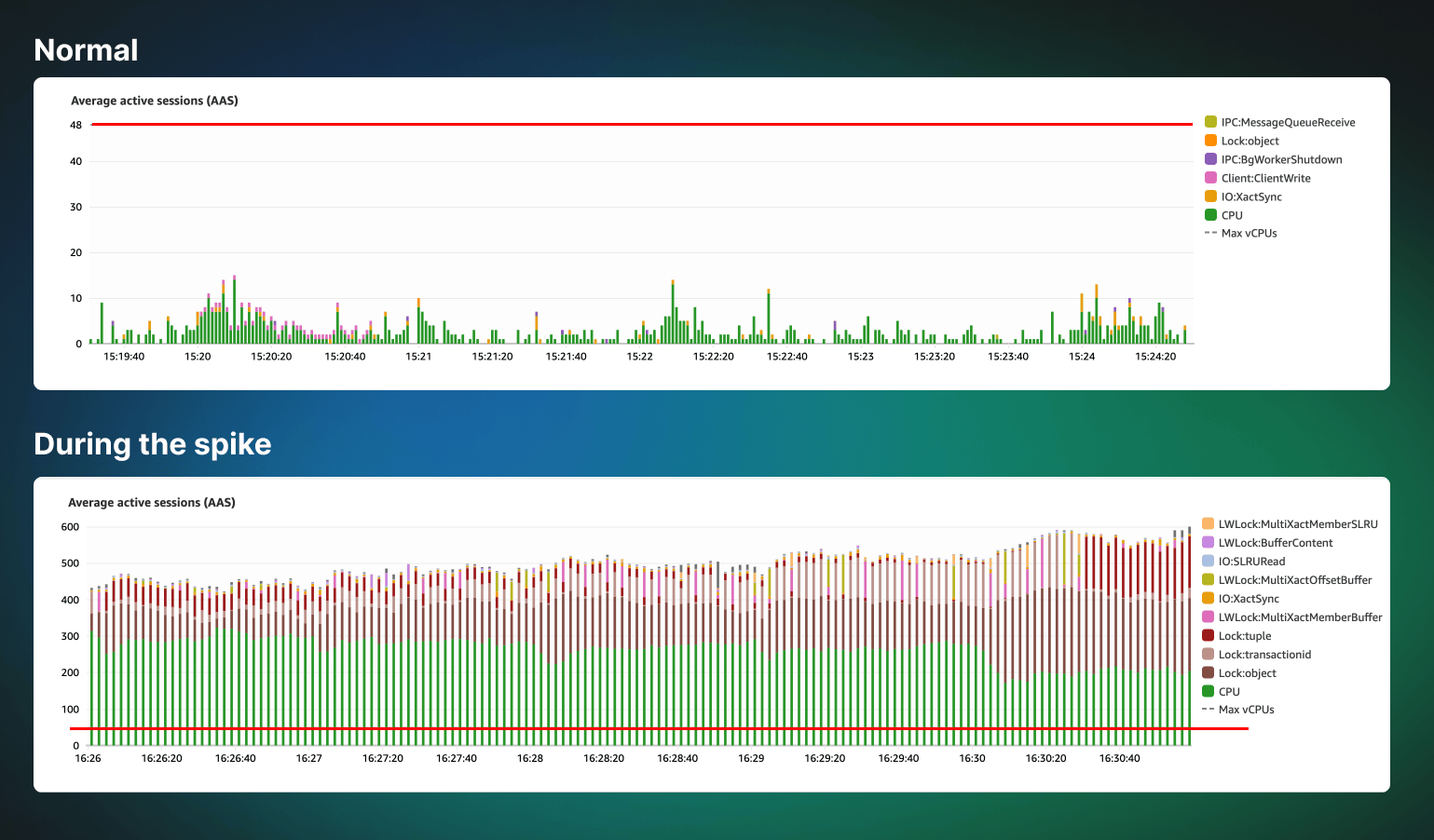Image resolution: width=1434 pixels, height=840 pixels.
Task: Select the LWLock:BufferContent legend label
Action: pyautogui.click(x=1276, y=543)
